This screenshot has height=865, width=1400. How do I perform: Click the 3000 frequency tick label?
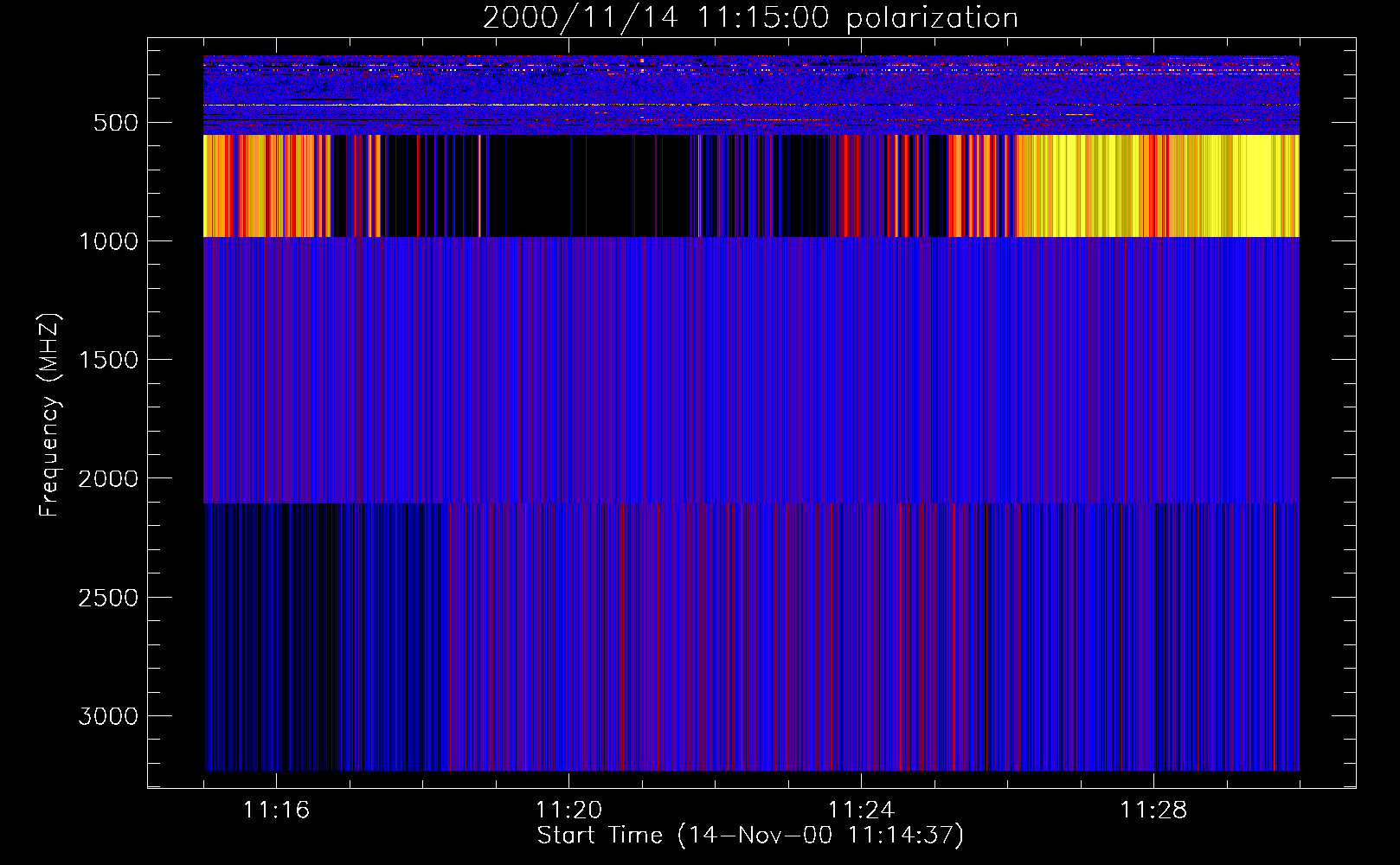[x=108, y=716]
